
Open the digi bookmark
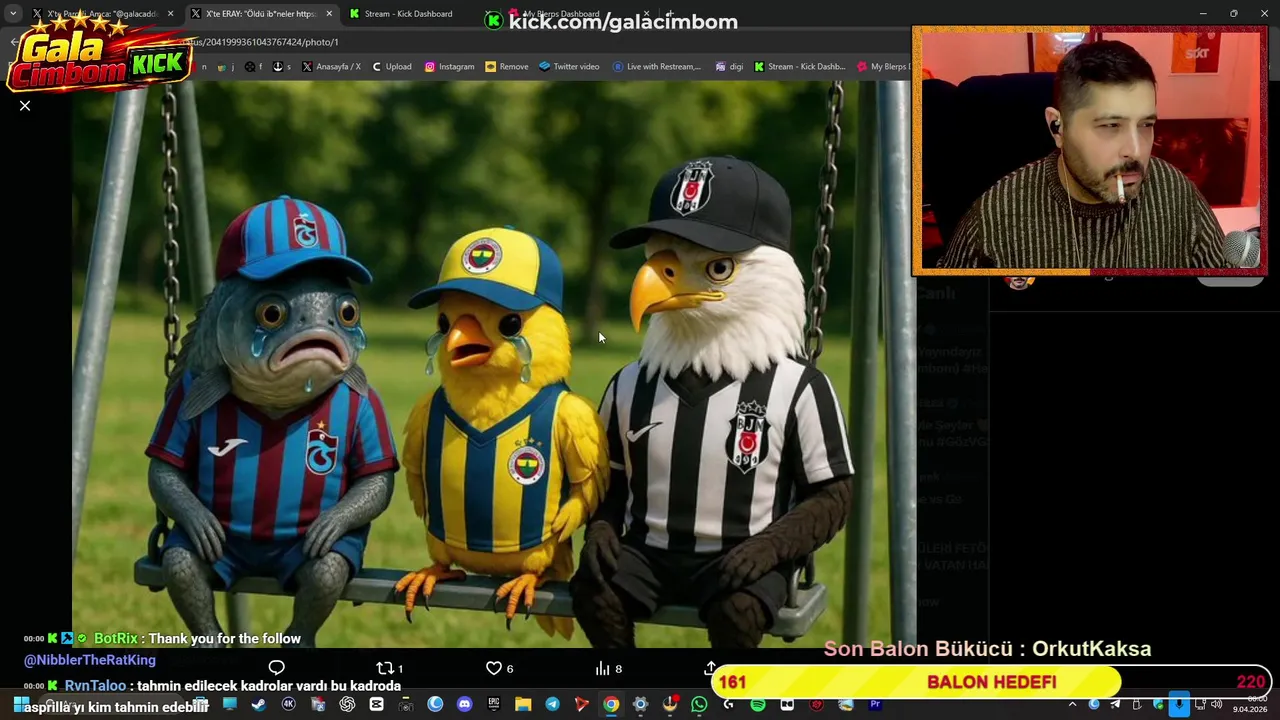pos(729,67)
